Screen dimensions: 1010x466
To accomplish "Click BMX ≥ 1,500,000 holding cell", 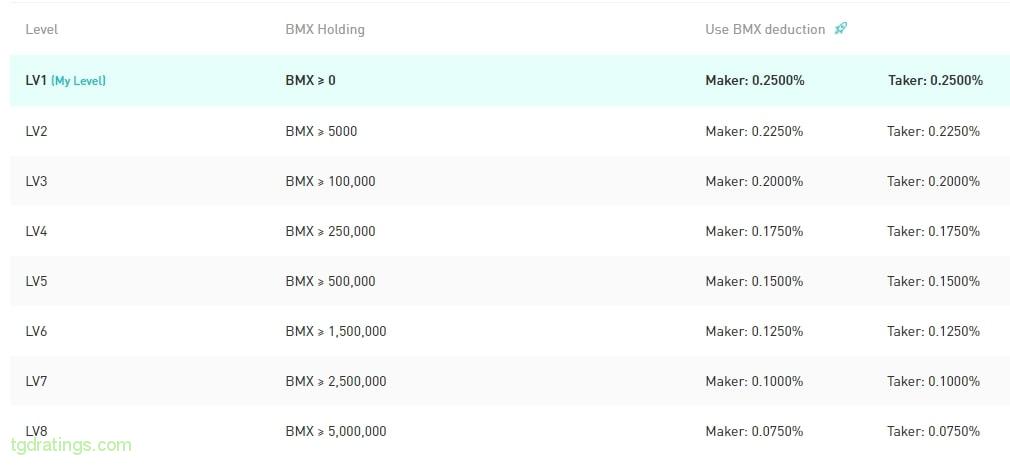I will click(x=336, y=331).
